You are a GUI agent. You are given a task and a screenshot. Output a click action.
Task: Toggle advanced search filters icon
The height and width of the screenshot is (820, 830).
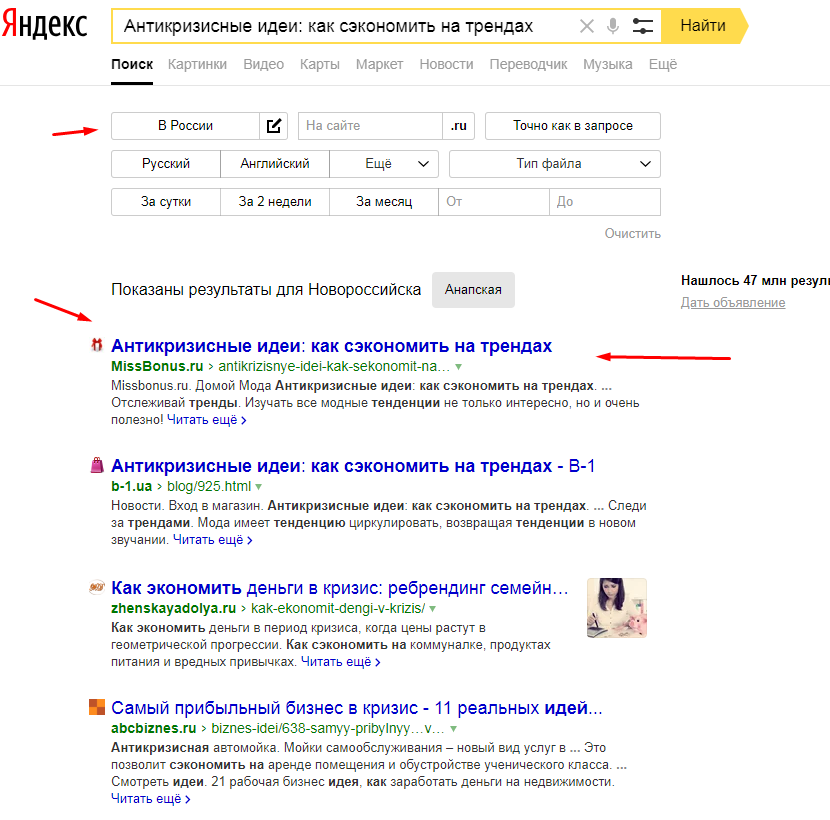[x=643, y=25]
